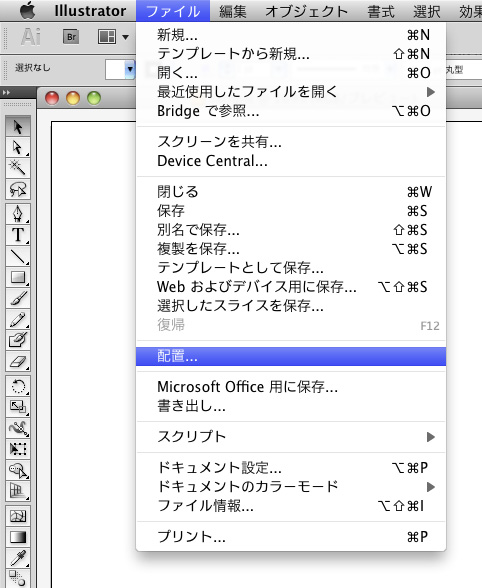Open the 書式 menu

[x=381, y=11]
